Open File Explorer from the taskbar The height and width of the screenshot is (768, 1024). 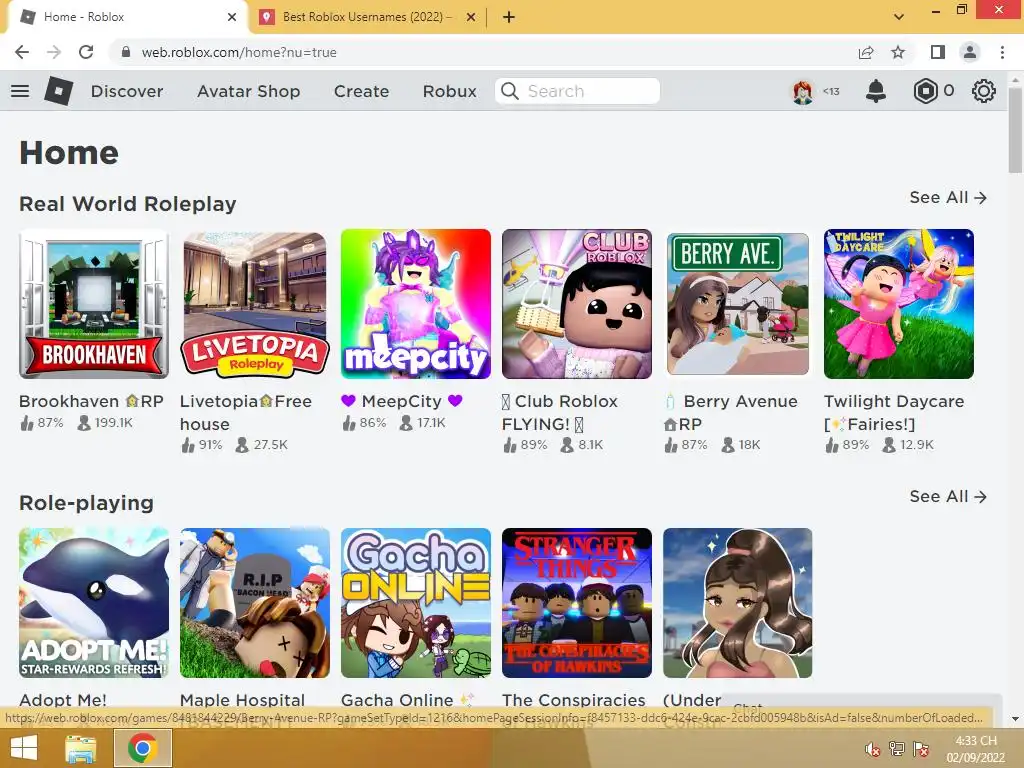[x=80, y=748]
